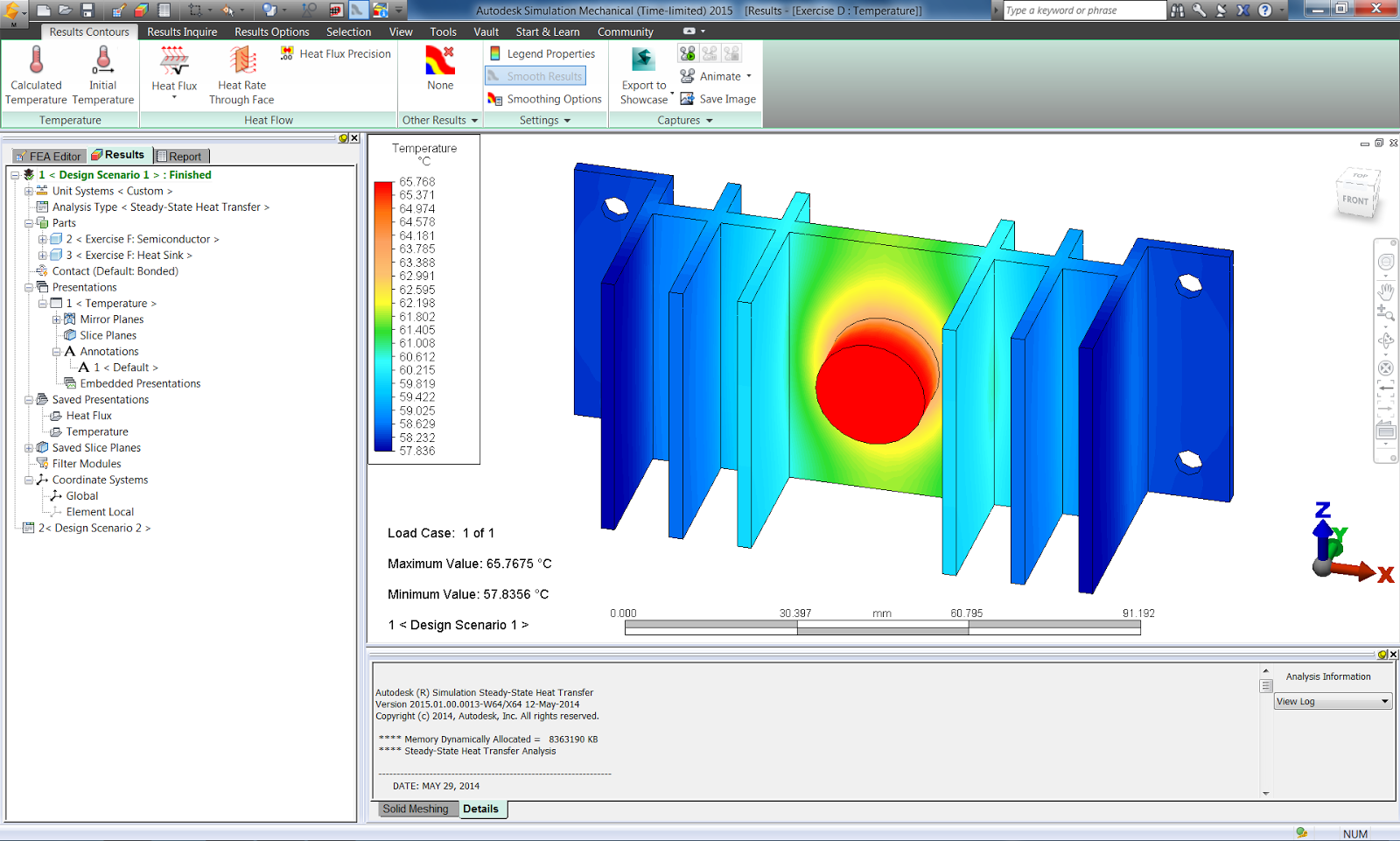
Task: Click the wrench key icon in title bar
Action: pyautogui.click(x=1199, y=11)
